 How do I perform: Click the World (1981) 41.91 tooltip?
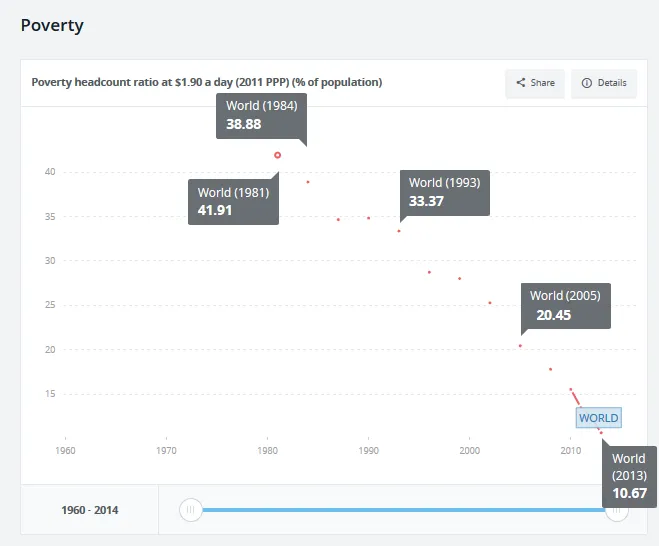point(233,202)
